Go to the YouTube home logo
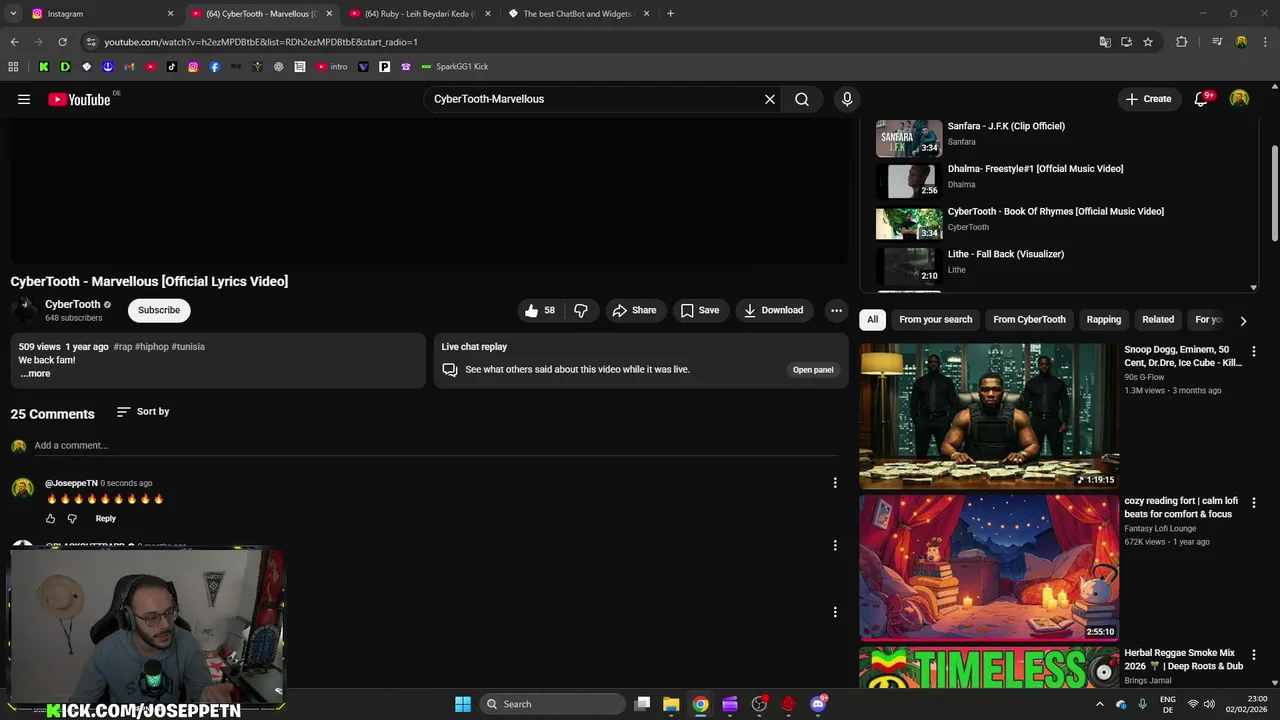The height and width of the screenshot is (720, 1280). [80, 99]
